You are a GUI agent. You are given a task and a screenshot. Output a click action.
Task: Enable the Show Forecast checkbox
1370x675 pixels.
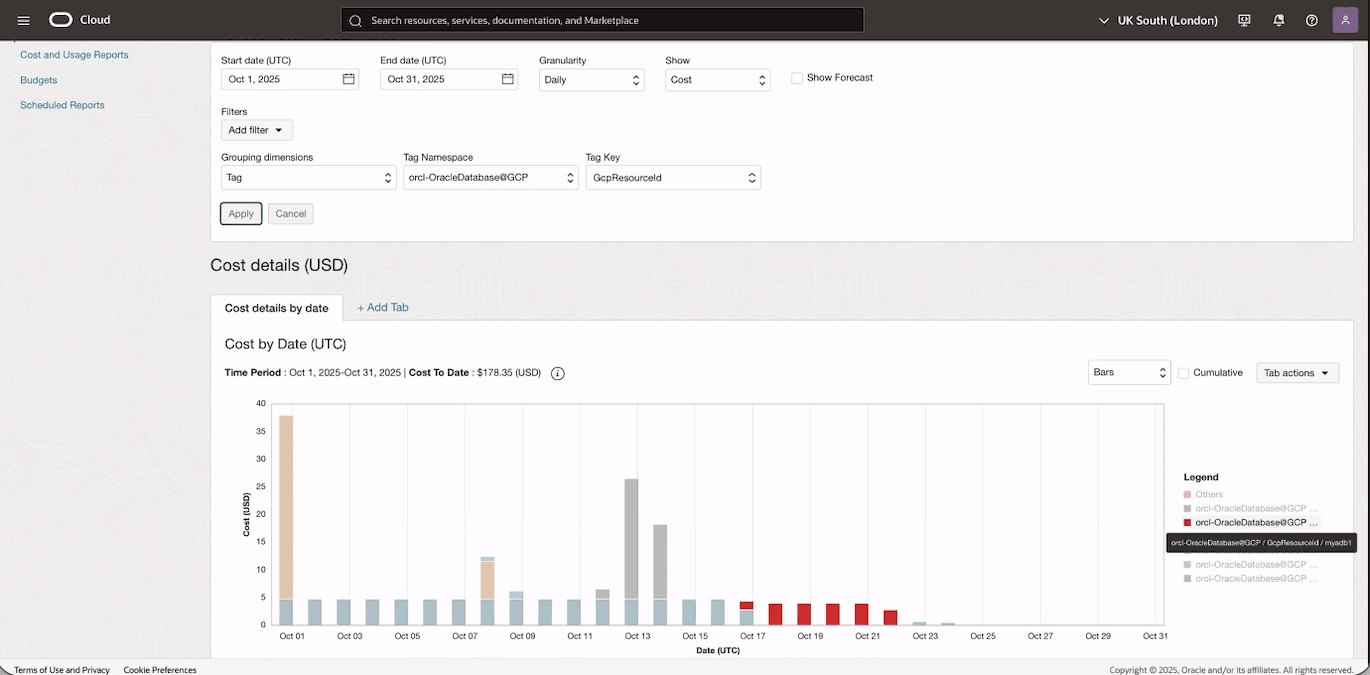[796, 77]
